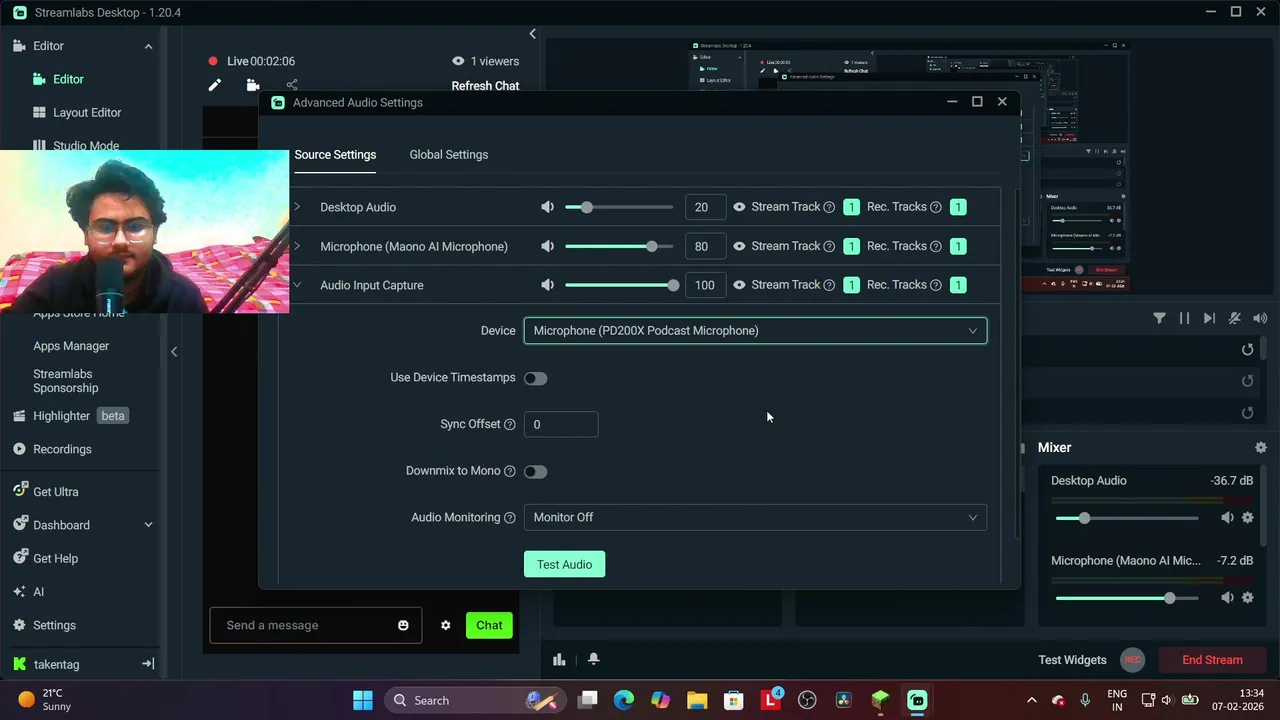Collapse the Editor section in sidebar

tap(148, 46)
